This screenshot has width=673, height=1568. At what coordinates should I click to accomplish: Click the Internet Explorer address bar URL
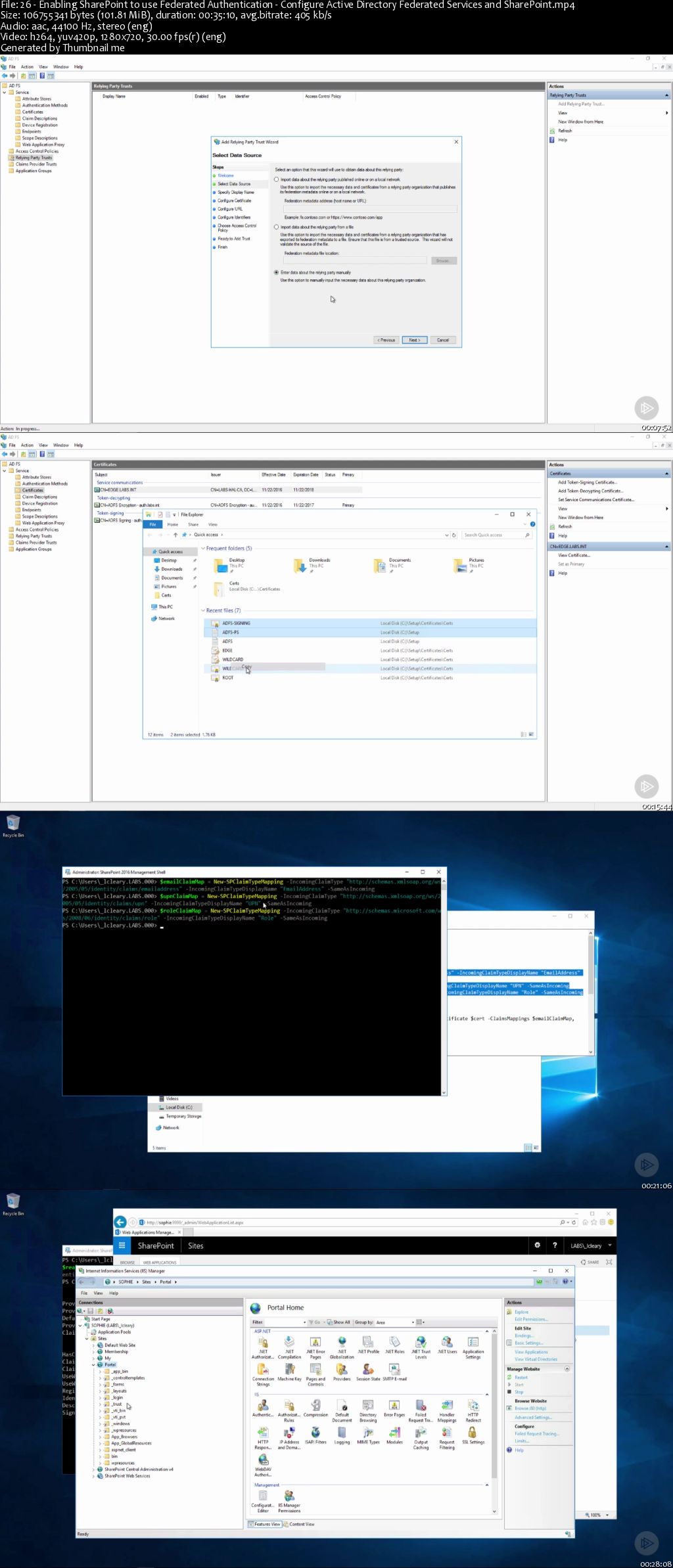(x=195, y=1222)
